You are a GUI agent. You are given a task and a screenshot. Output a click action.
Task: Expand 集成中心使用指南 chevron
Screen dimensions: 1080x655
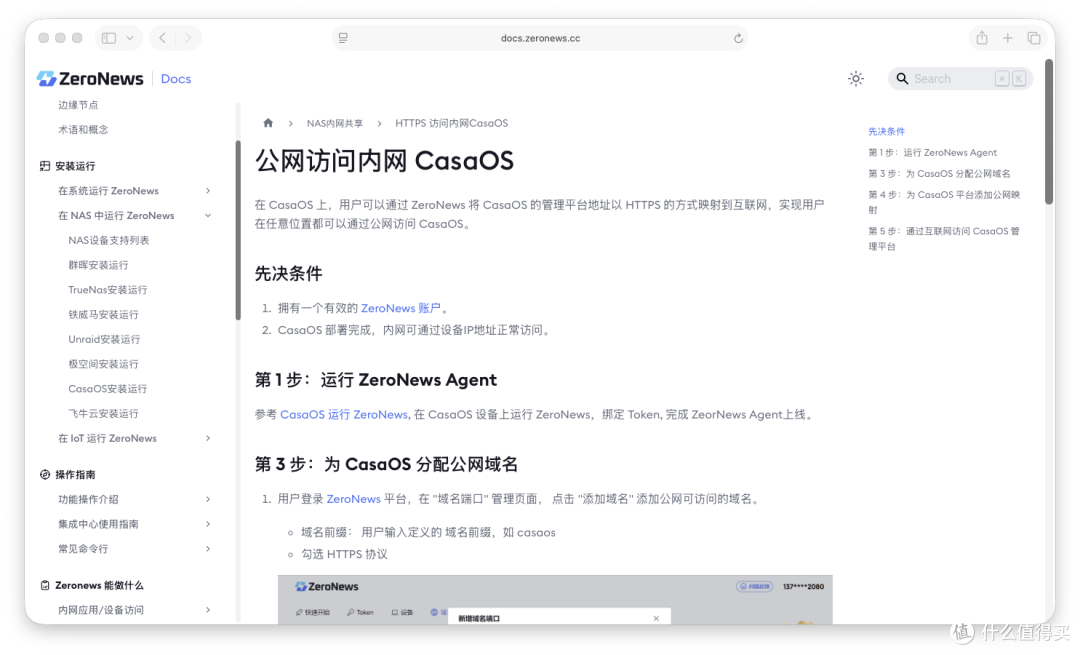coord(208,524)
